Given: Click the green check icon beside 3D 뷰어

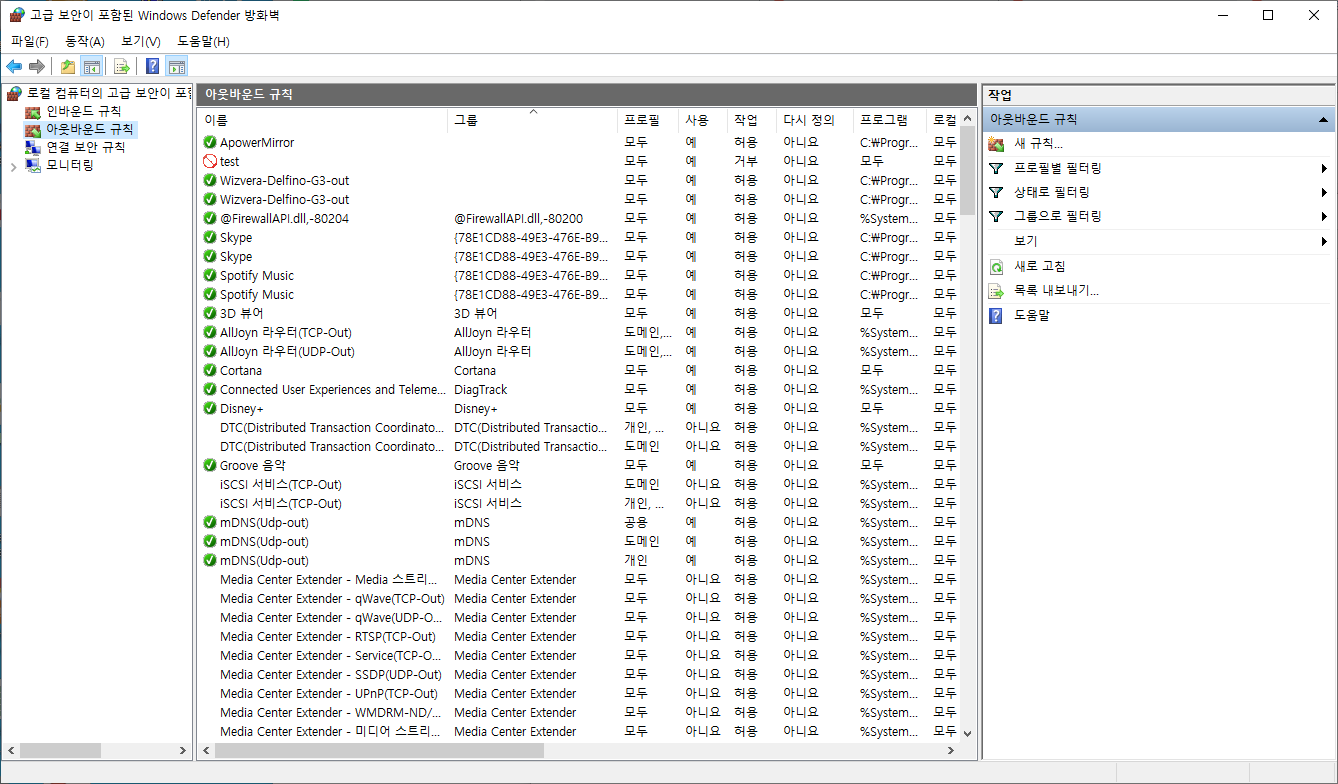Looking at the screenshot, I should pyautogui.click(x=210, y=313).
